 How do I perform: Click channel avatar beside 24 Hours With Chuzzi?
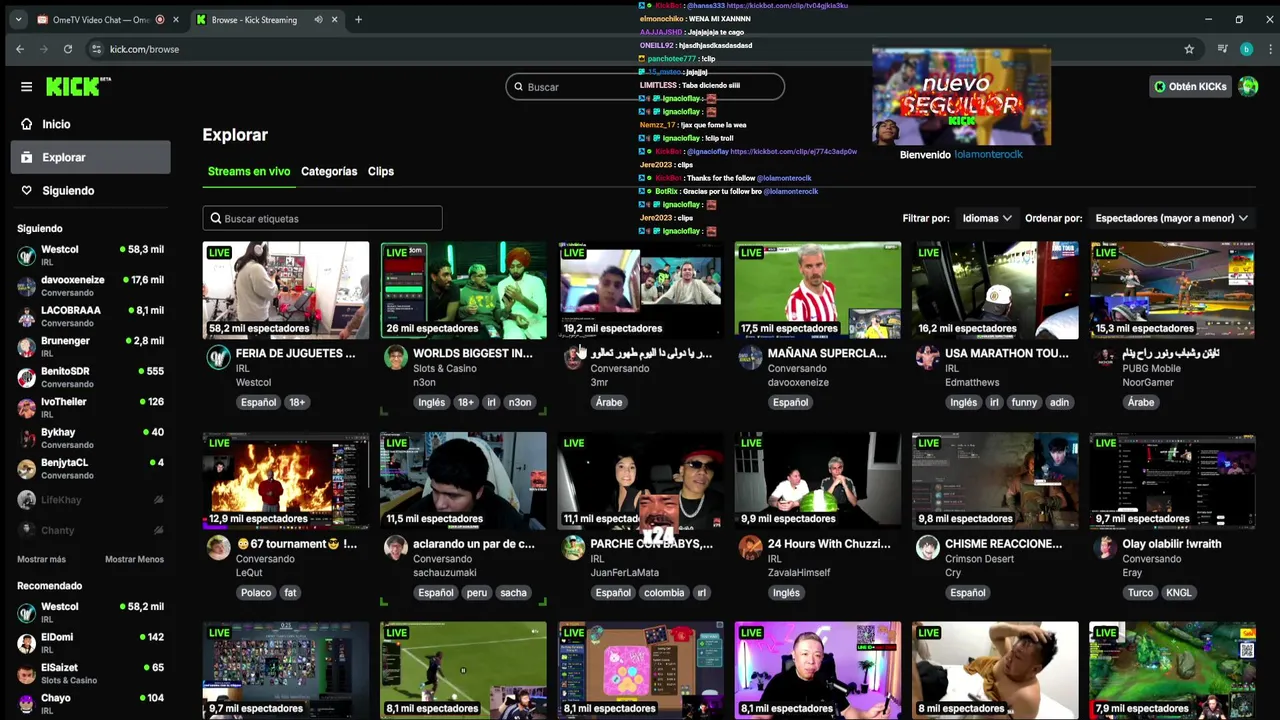coord(750,547)
